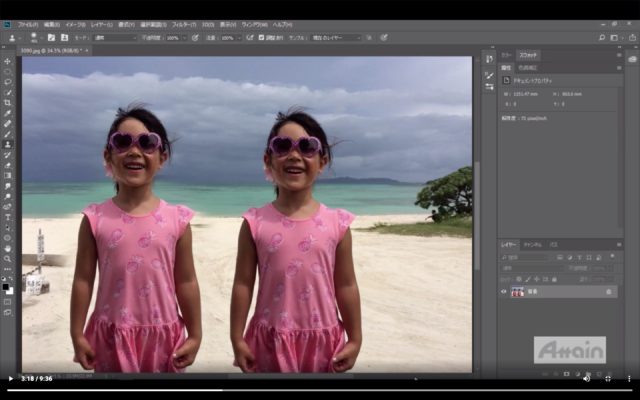
Task: Open the ファイル menu
Action: 28,25
